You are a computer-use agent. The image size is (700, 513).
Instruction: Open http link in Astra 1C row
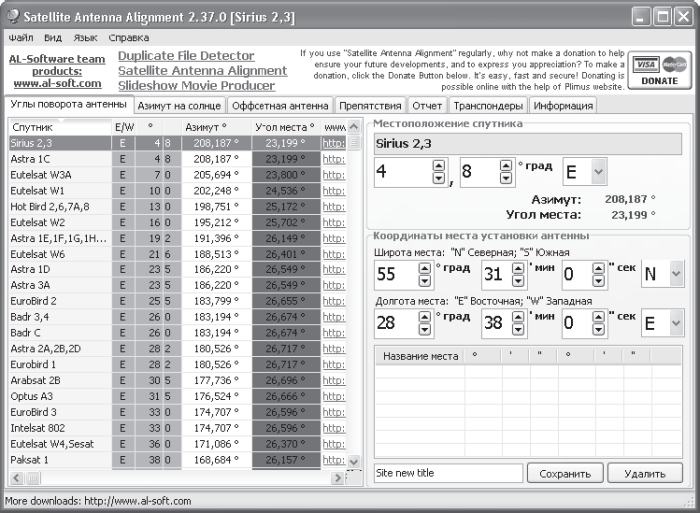333,159
